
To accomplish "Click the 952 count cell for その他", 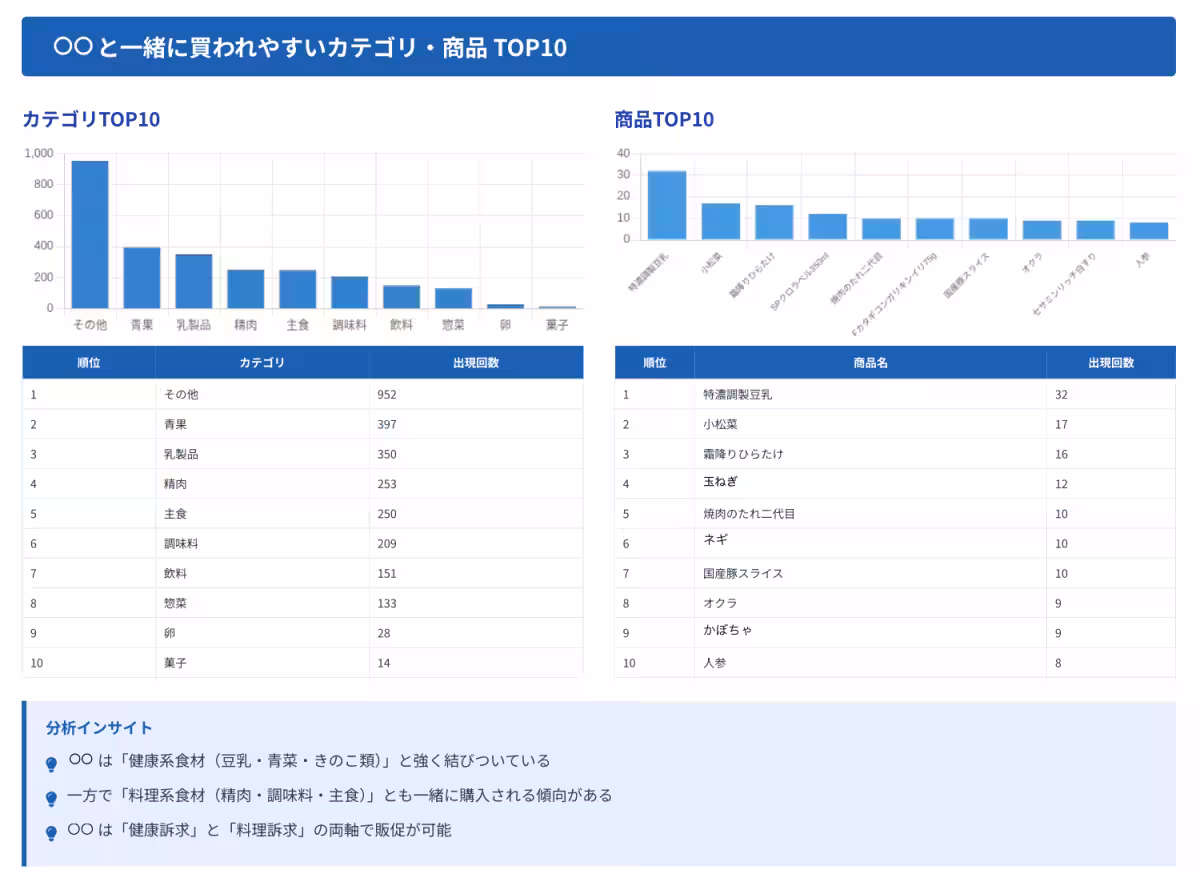I will (387, 394).
